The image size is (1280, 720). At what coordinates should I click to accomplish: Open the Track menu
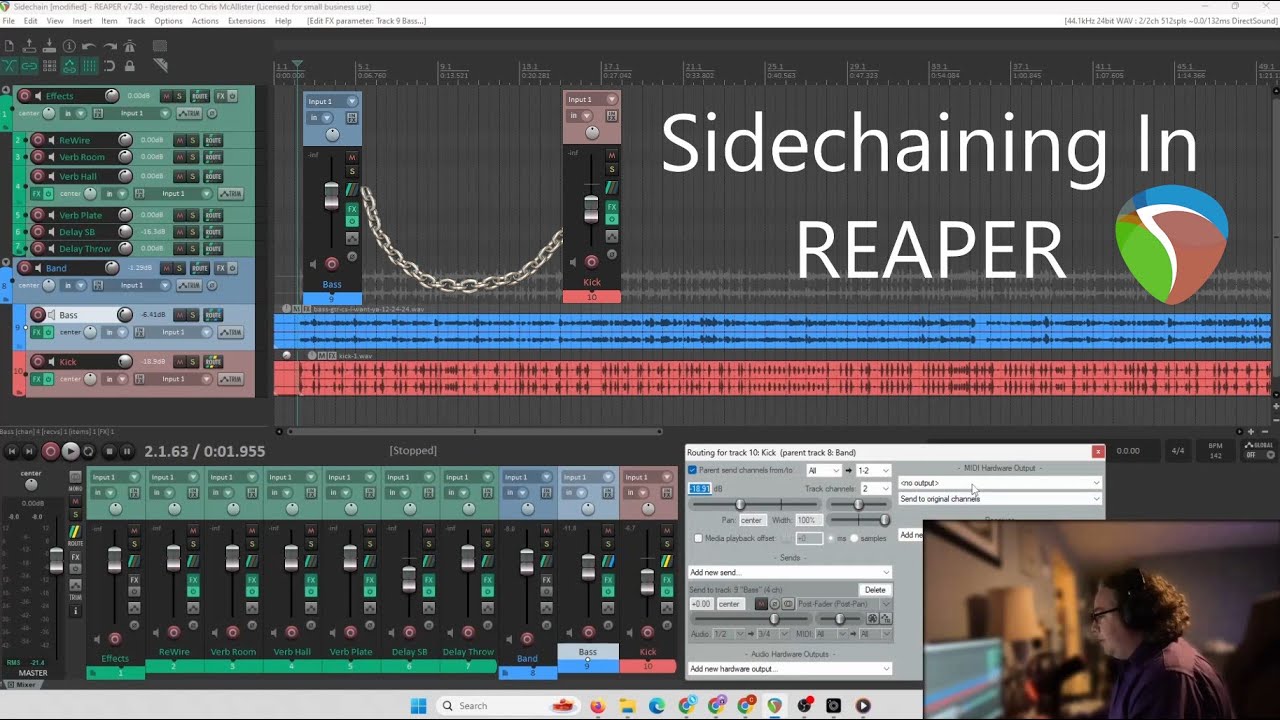(136, 21)
